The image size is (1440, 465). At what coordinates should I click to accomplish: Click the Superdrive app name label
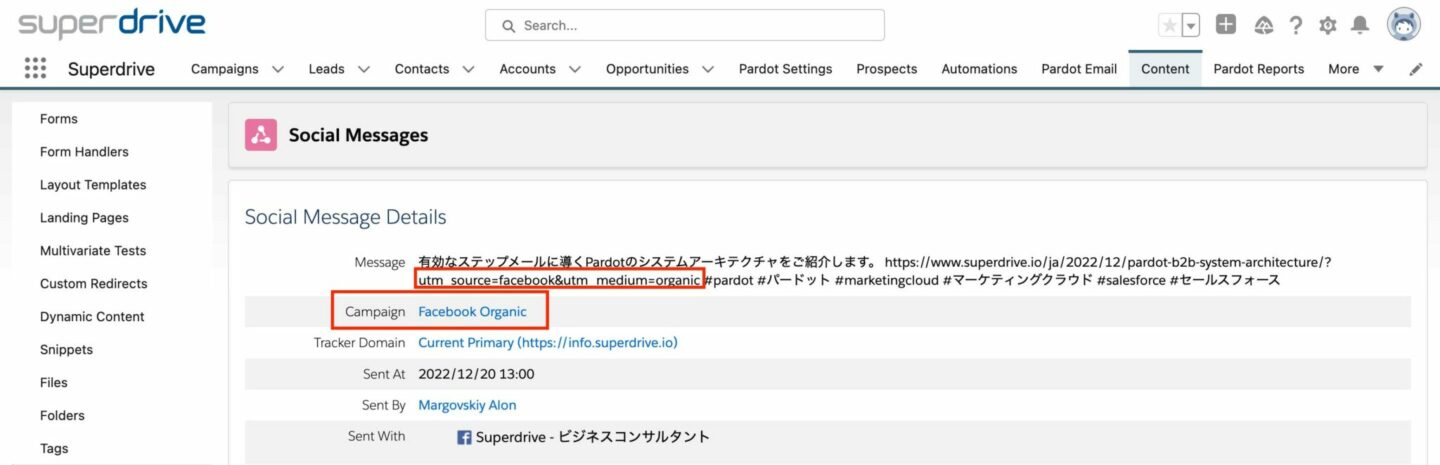point(111,69)
